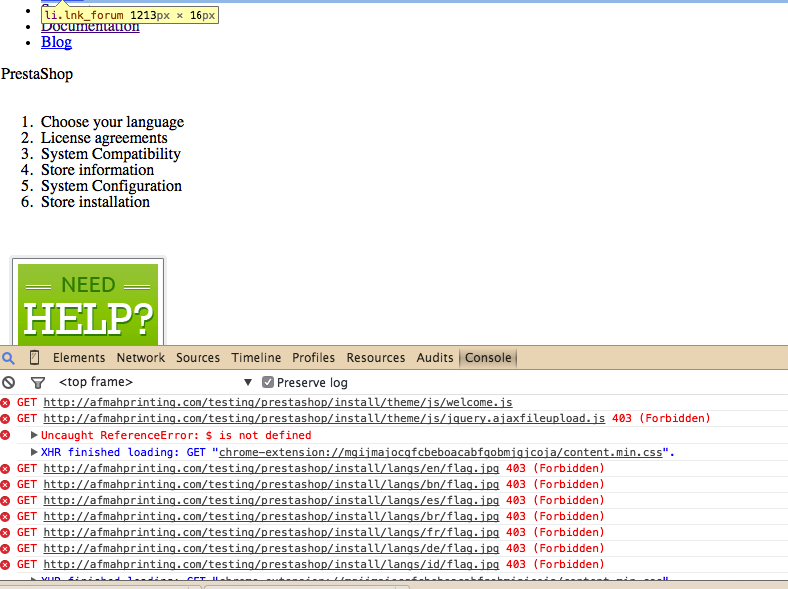
Task: Open the langs/fr/flag.jpg URL
Action: (x=271, y=533)
